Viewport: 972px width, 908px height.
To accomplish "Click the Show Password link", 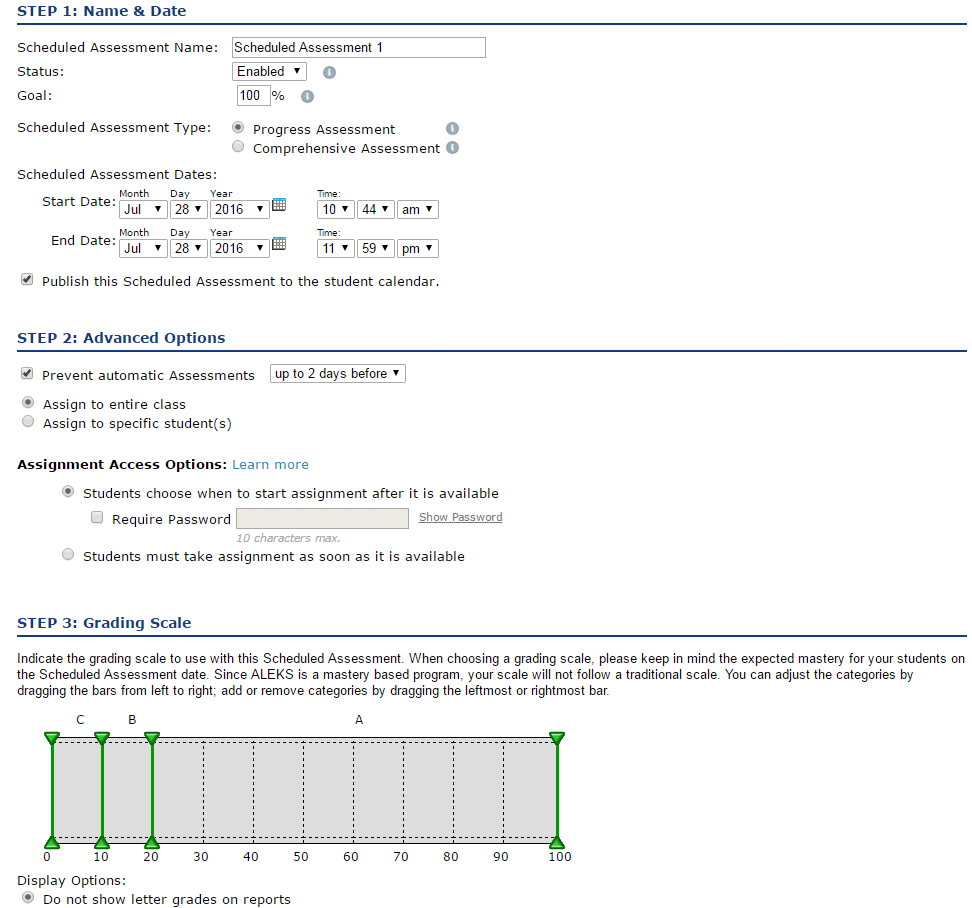I will coord(461,518).
